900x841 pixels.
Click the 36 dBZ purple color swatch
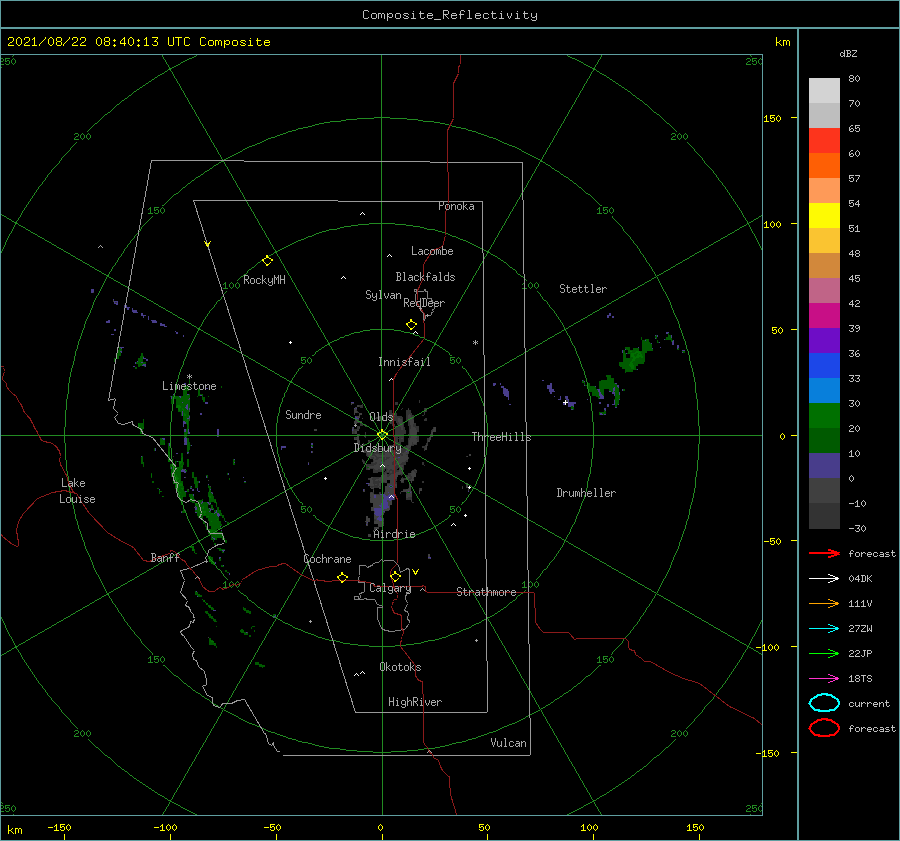(x=824, y=340)
